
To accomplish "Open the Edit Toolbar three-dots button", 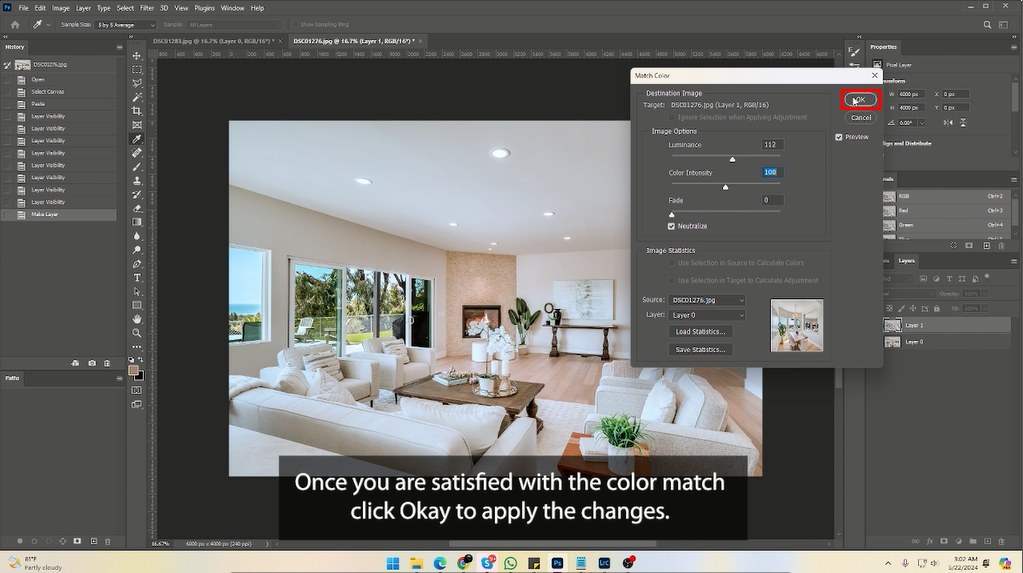I will pos(137,347).
